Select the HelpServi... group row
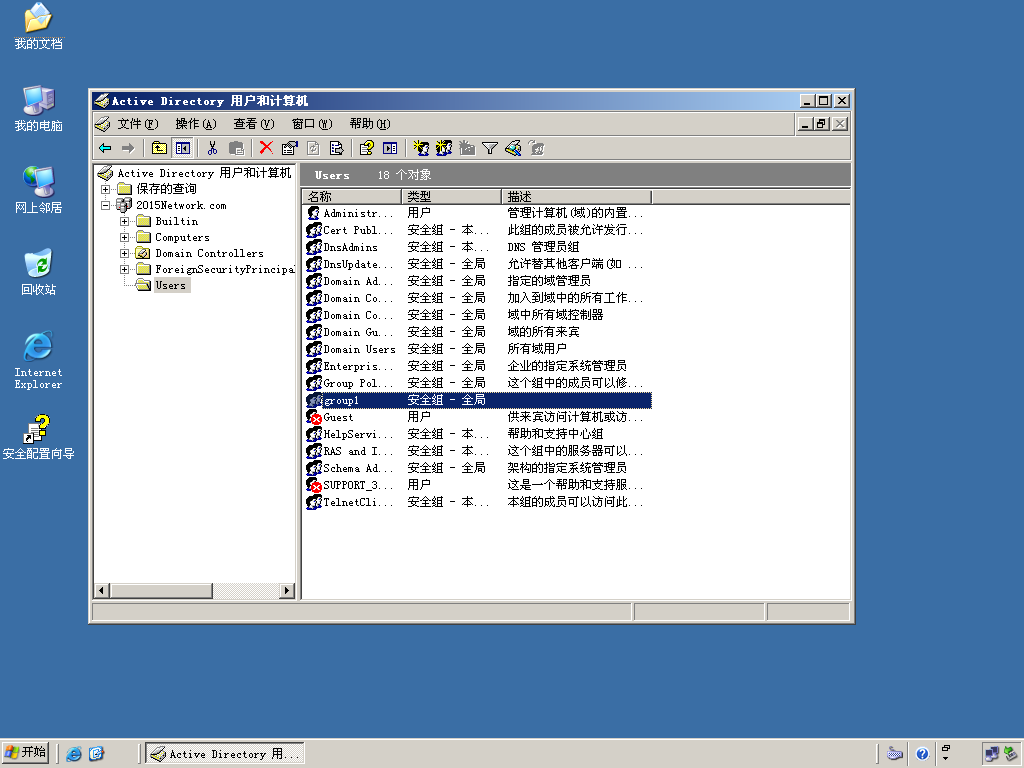Image resolution: width=1024 pixels, height=768 pixels. click(x=478, y=434)
